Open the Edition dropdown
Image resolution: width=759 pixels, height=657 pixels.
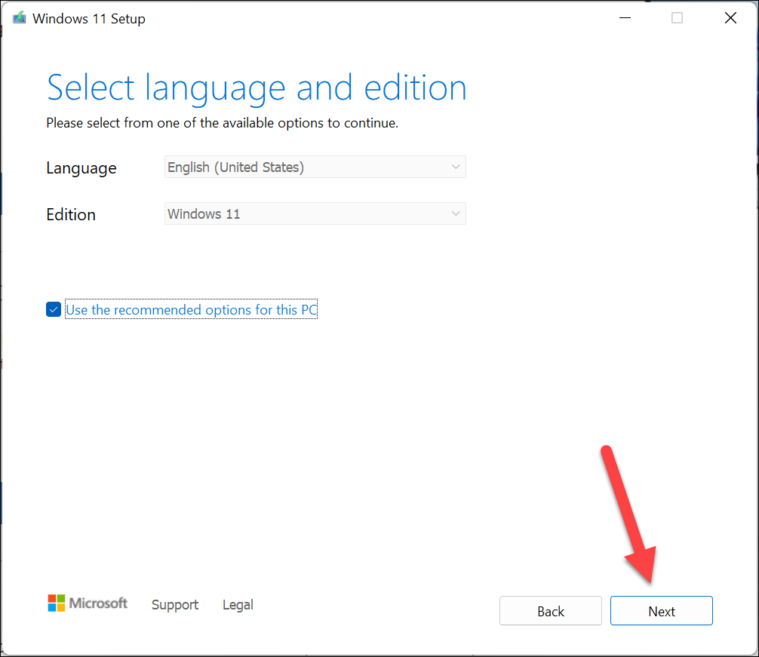315,214
